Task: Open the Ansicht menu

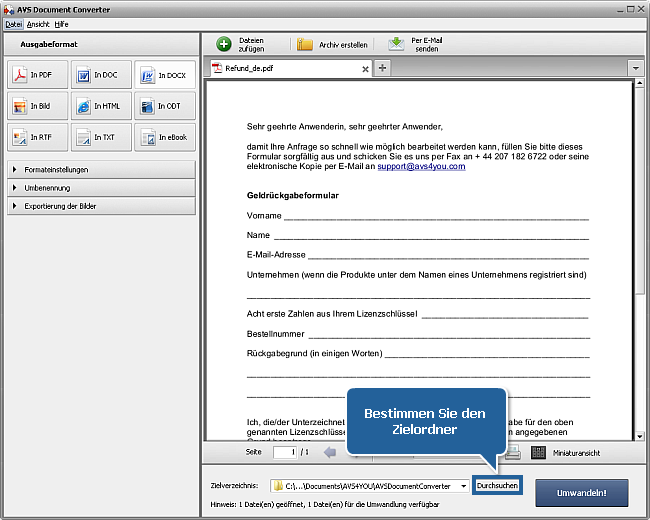Action: point(38,23)
